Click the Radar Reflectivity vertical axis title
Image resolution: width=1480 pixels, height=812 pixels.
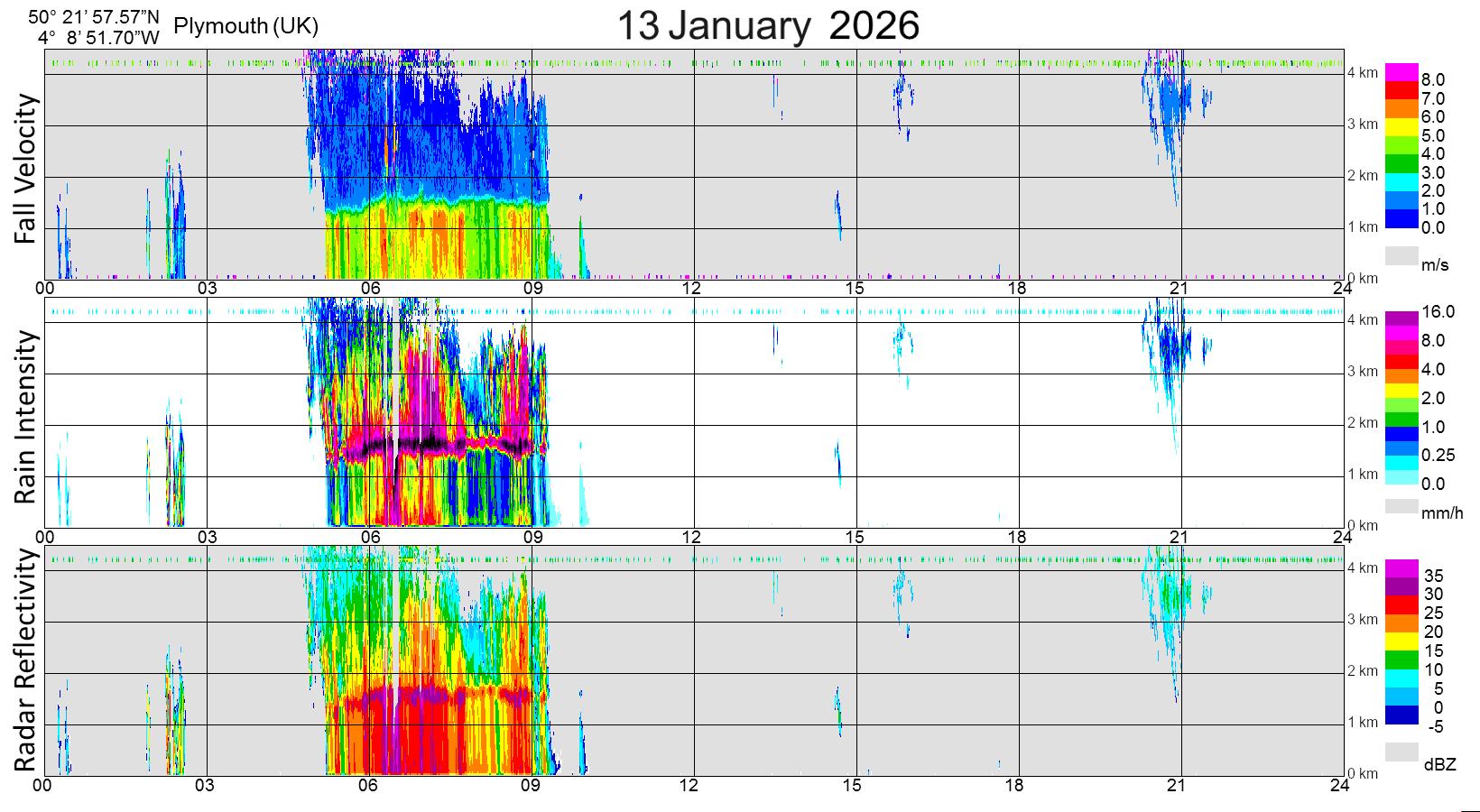[26, 661]
